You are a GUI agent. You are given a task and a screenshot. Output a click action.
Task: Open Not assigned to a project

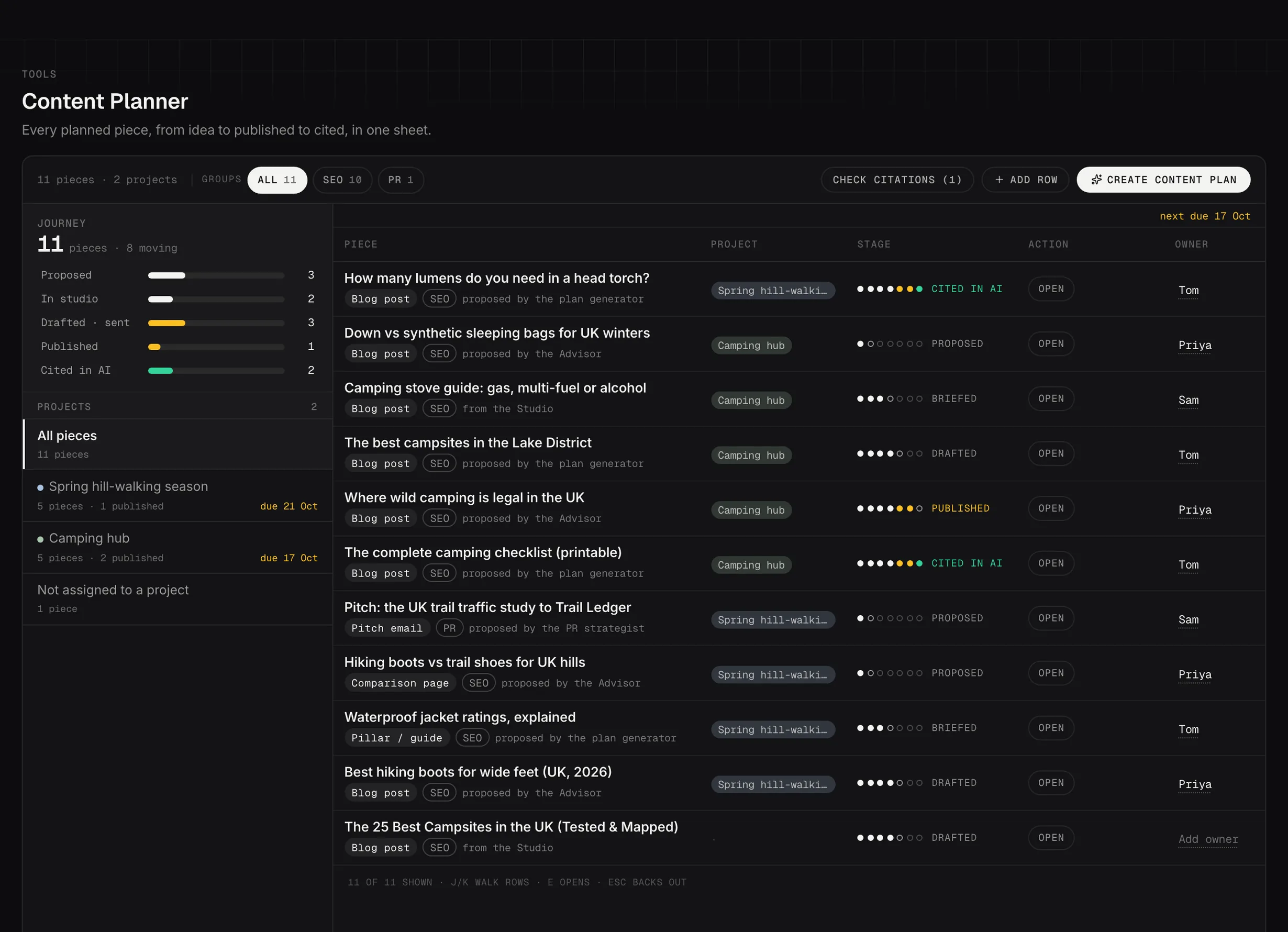tap(177, 599)
